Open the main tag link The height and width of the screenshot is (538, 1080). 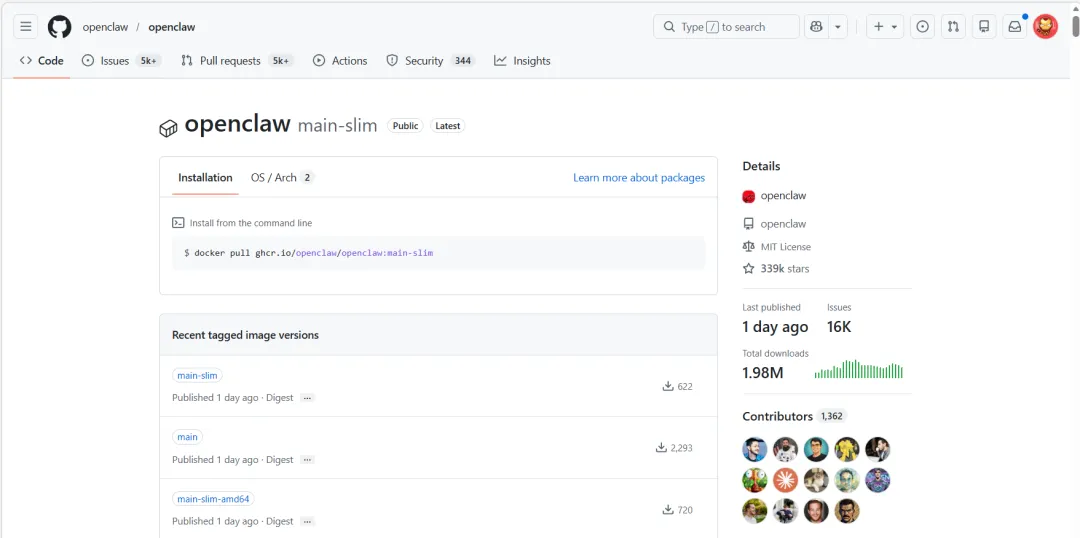coord(187,437)
